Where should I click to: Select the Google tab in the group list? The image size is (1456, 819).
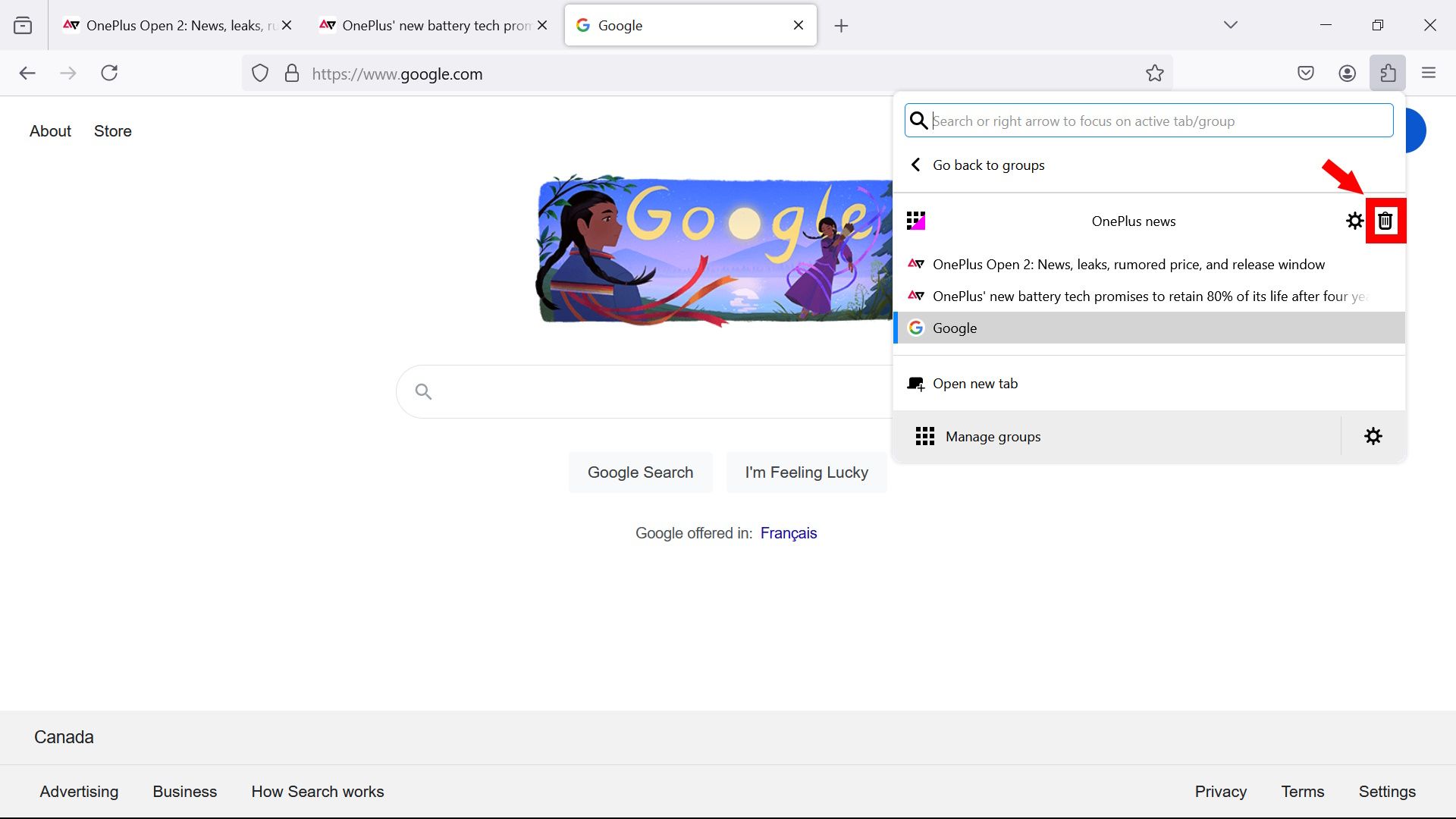click(x=955, y=328)
